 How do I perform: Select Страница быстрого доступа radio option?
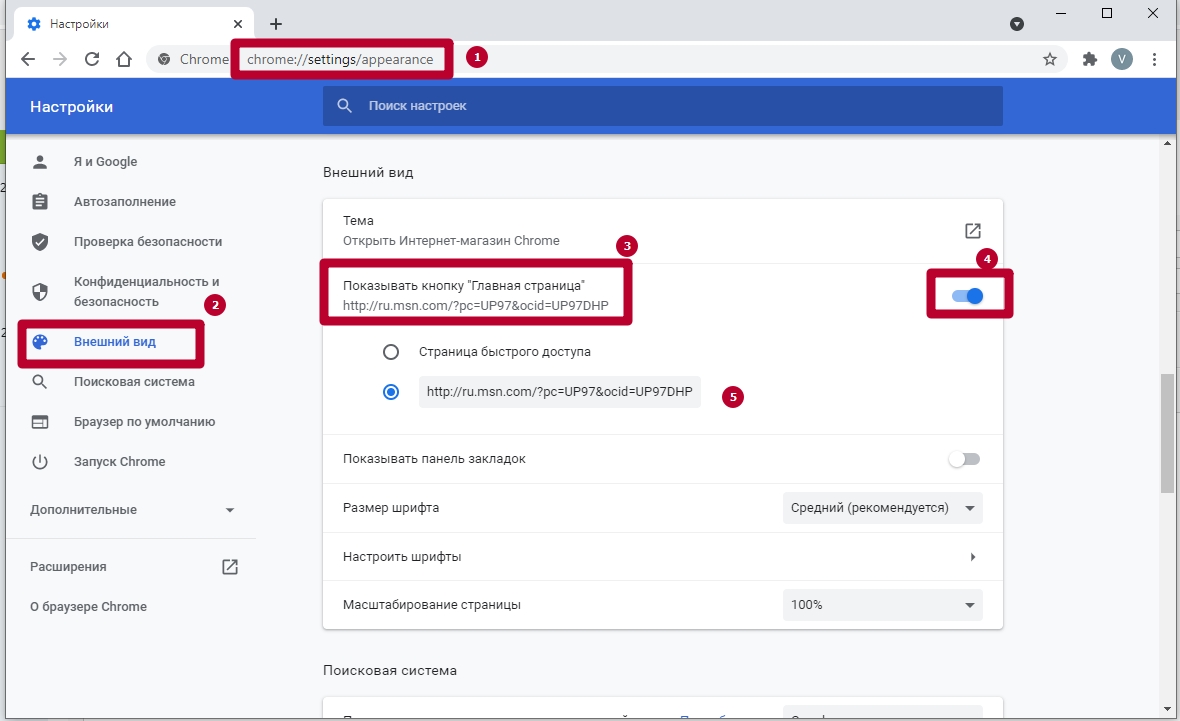point(391,351)
